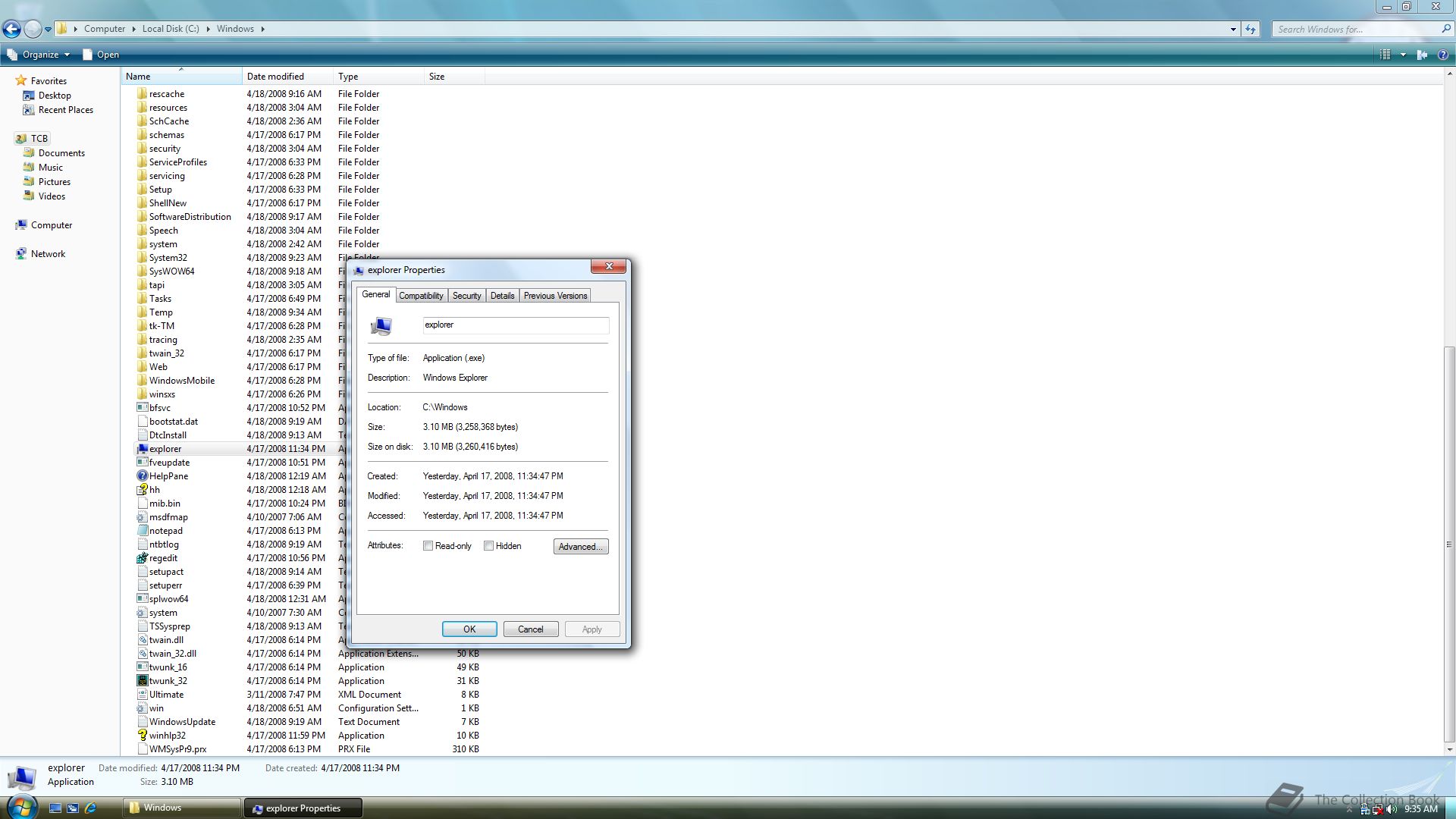Open the Windows Start orb
This screenshot has height=819, width=1456.
coord(20,806)
